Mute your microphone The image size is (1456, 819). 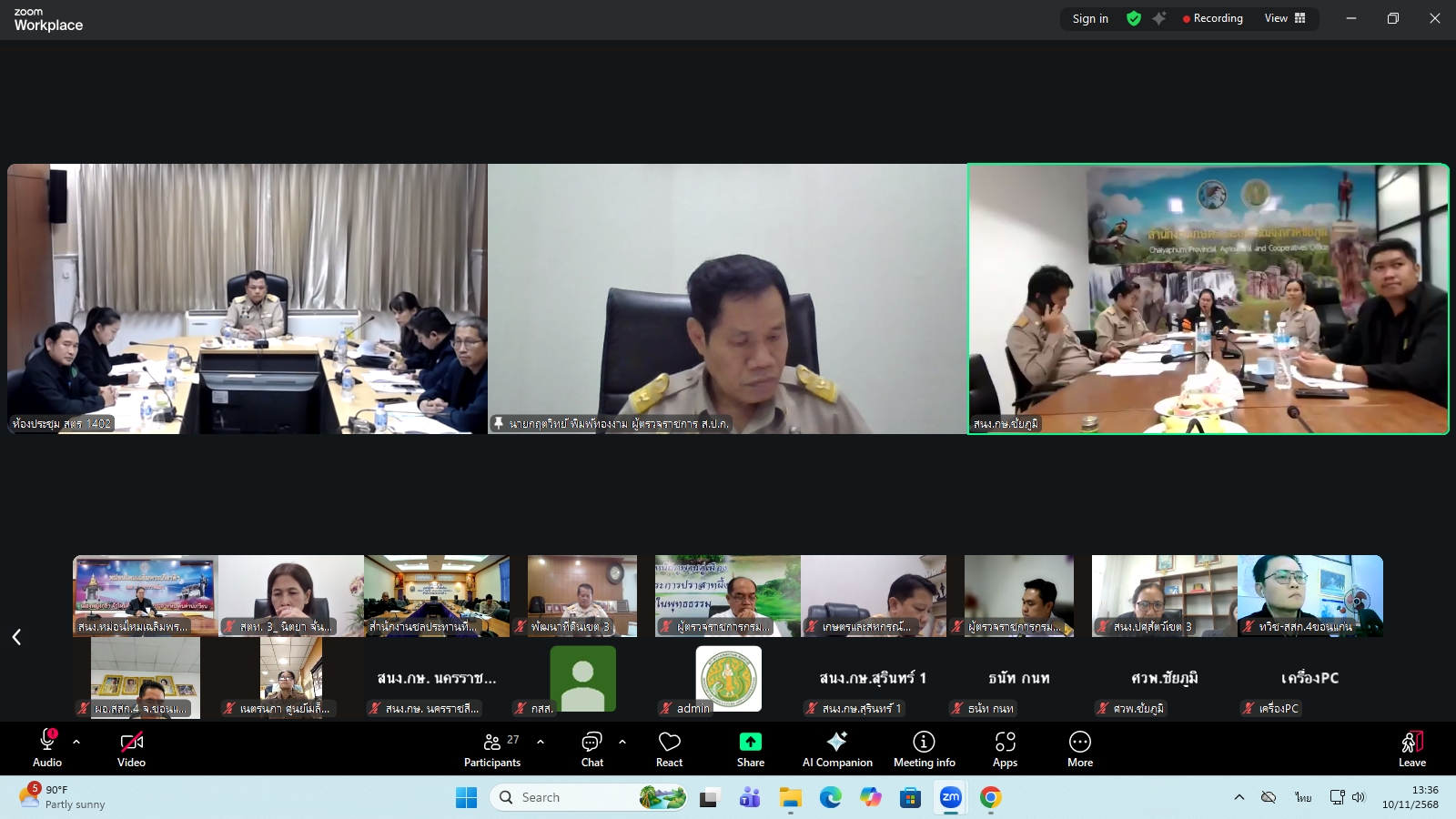45,748
